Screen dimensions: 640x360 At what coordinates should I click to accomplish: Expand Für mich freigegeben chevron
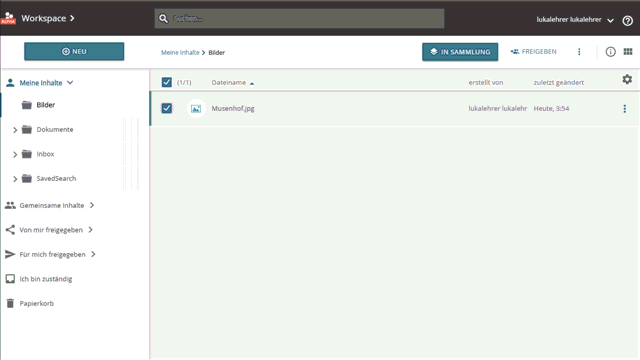[x=93, y=254]
